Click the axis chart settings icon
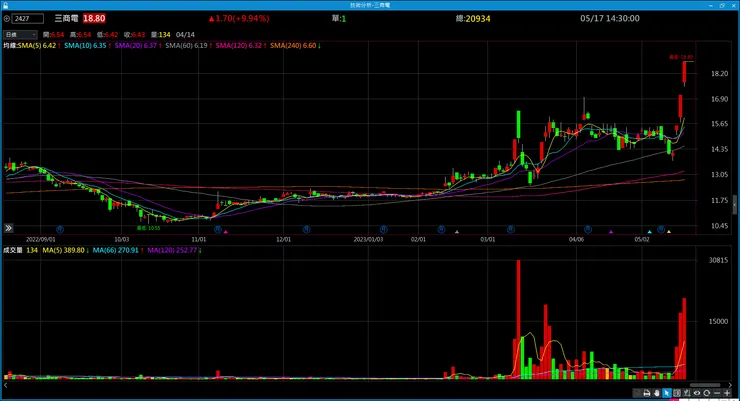Image resolution: width=740 pixels, height=401 pixels. 686,393
